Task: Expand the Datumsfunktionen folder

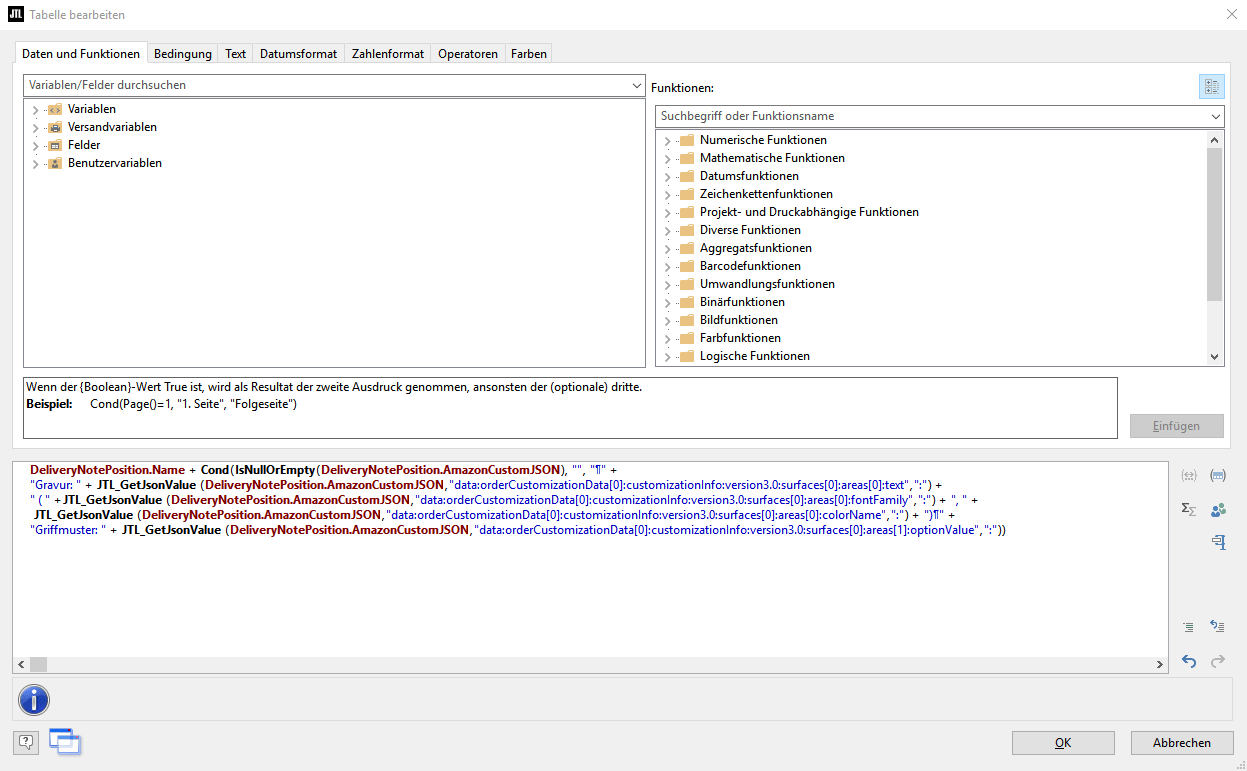Action: [667, 177]
